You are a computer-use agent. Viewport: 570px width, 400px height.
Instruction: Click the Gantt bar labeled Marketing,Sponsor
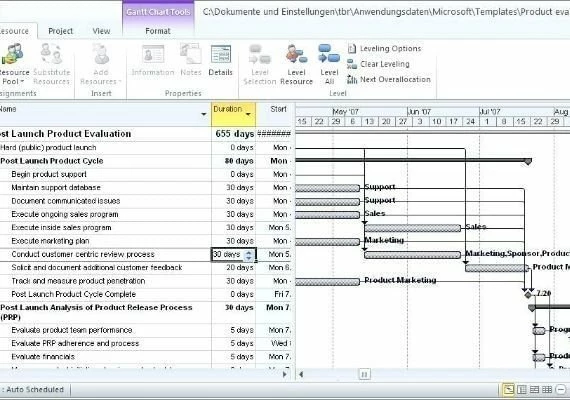click(412, 255)
